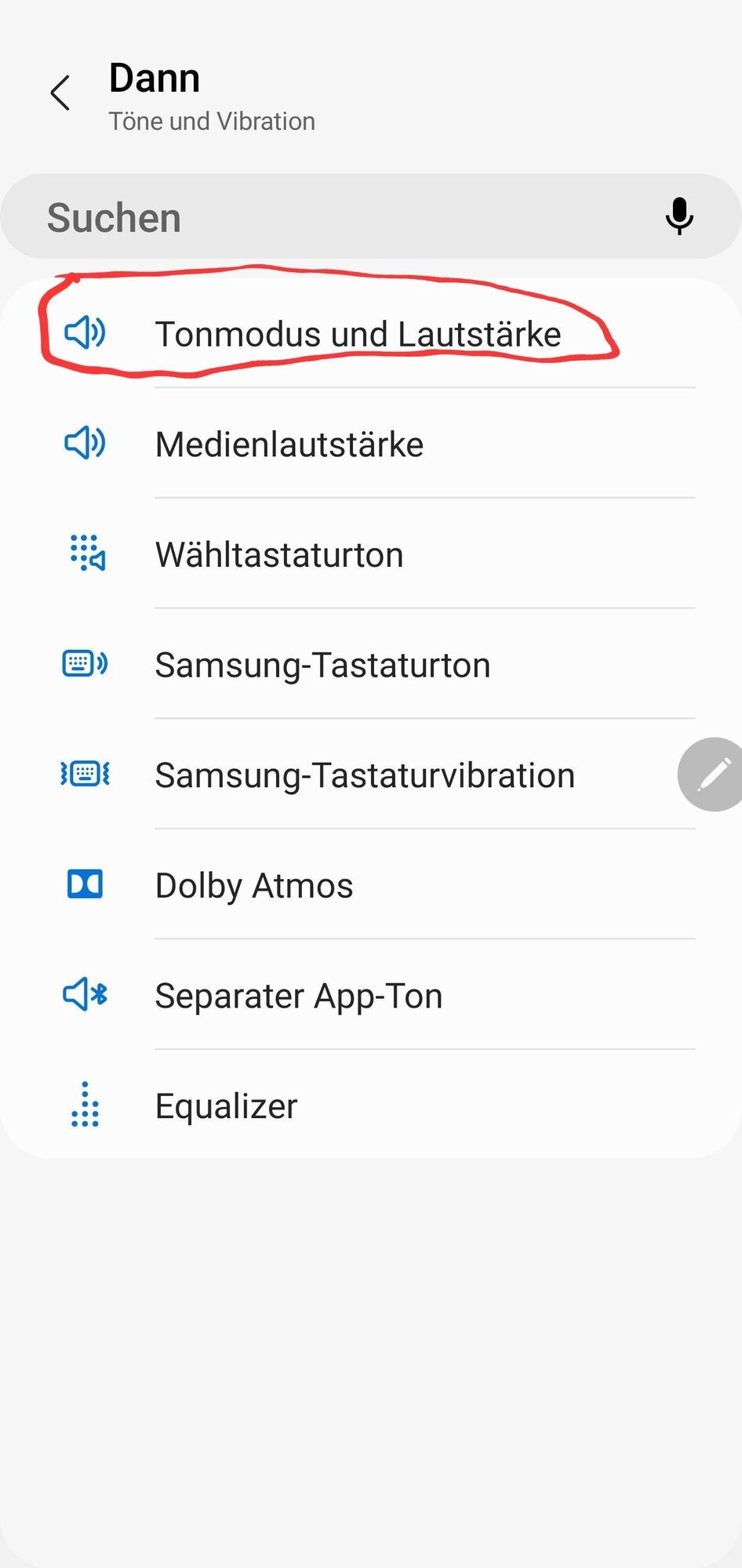Tap the microphone voice search icon

pyautogui.click(x=679, y=216)
